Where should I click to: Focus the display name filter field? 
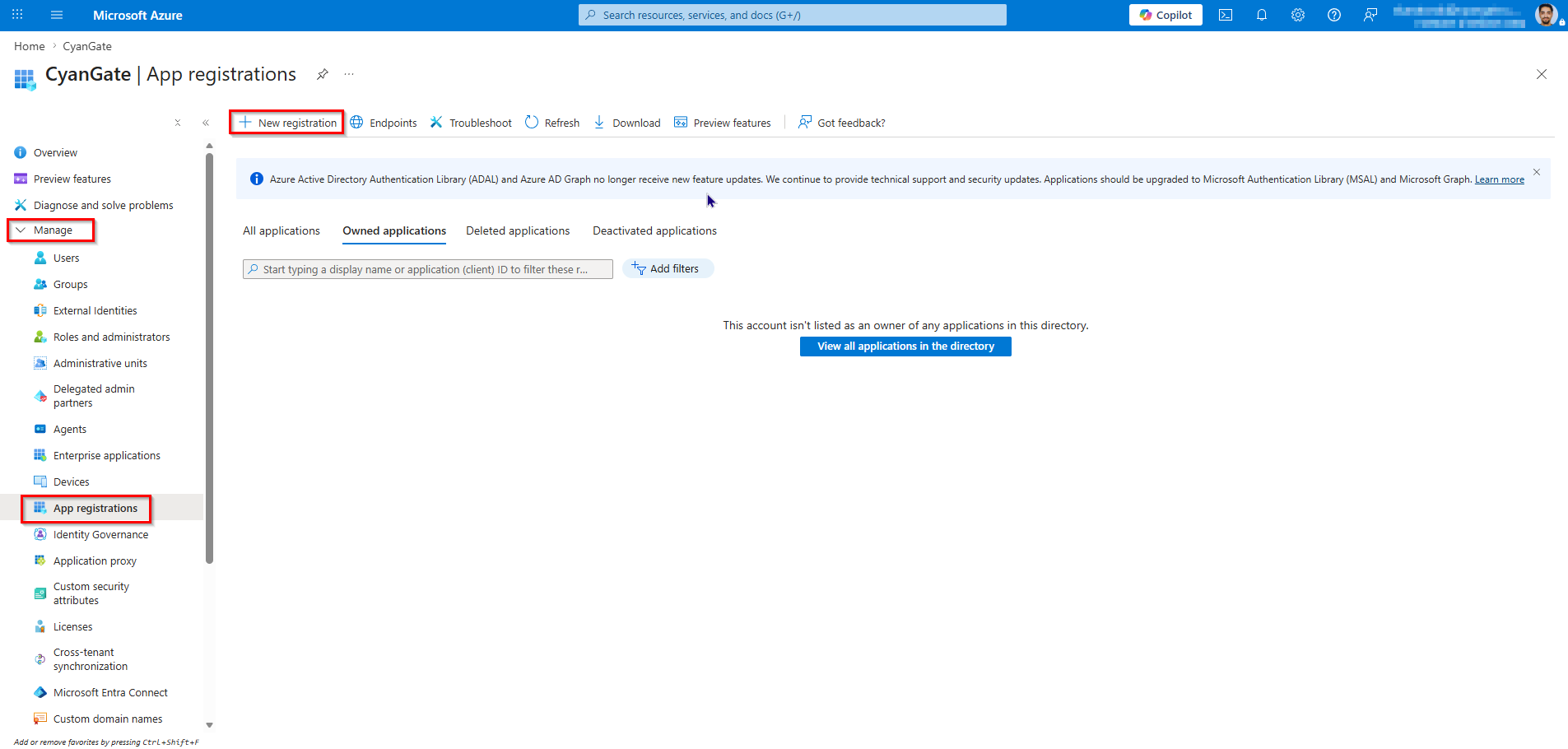pyautogui.click(x=428, y=269)
